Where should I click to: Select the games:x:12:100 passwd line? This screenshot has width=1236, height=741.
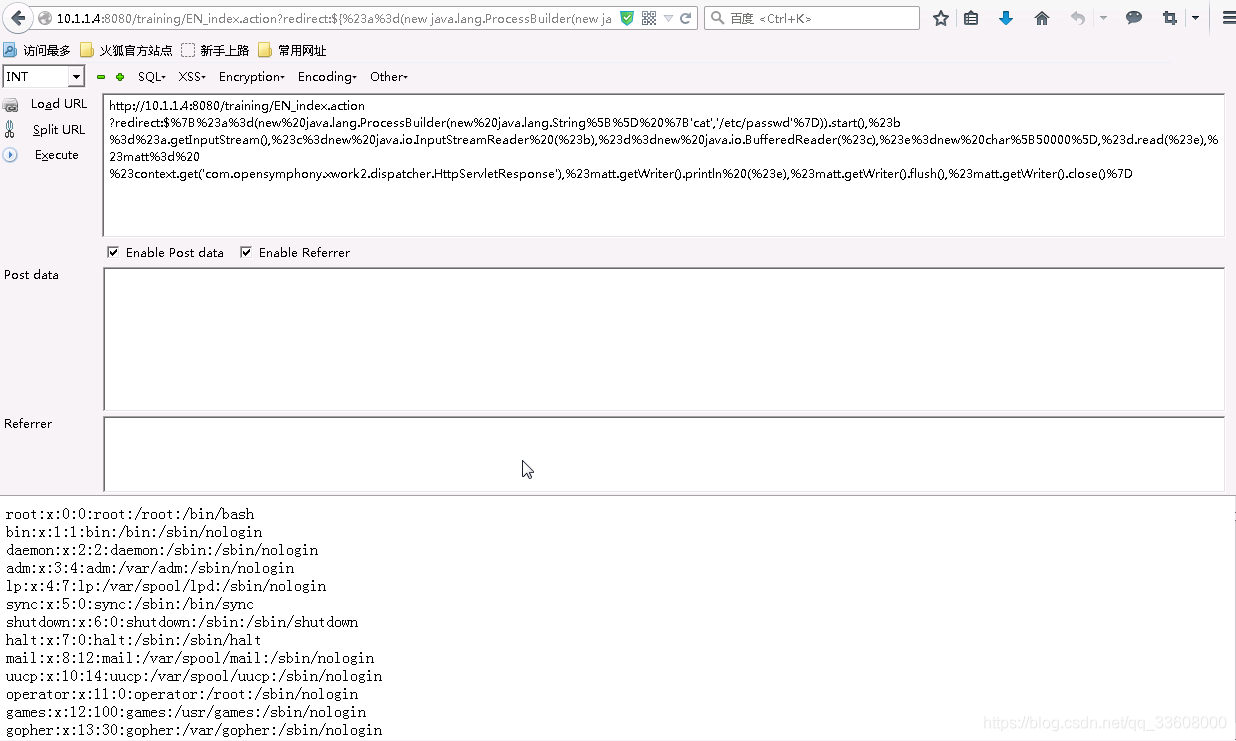click(186, 713)
